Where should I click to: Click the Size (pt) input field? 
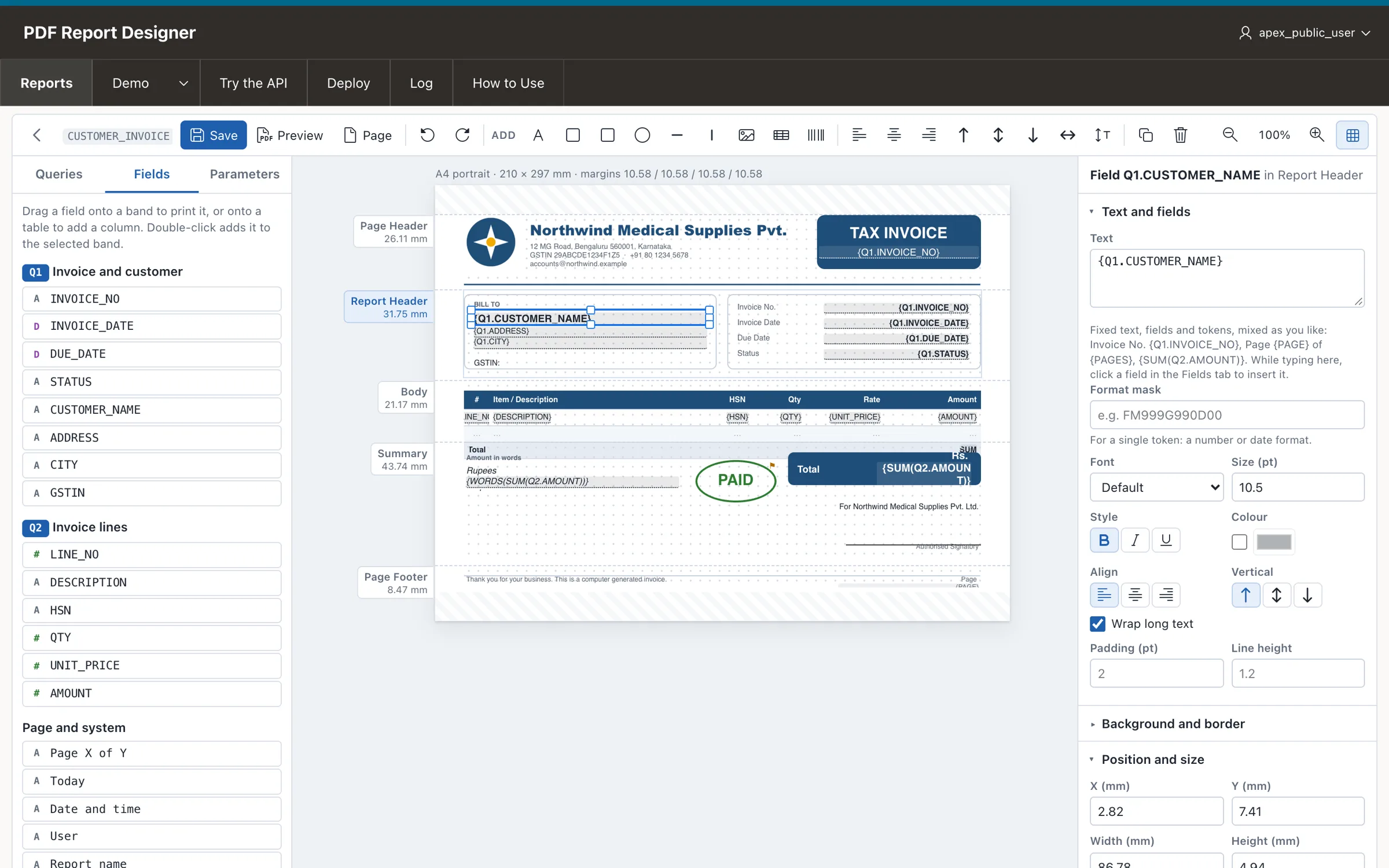click(1298, 487)
